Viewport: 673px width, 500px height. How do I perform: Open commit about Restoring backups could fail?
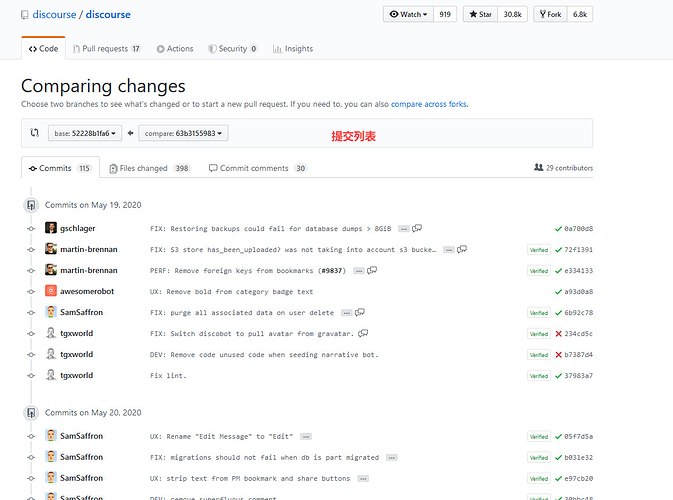[x=271, y=228]
